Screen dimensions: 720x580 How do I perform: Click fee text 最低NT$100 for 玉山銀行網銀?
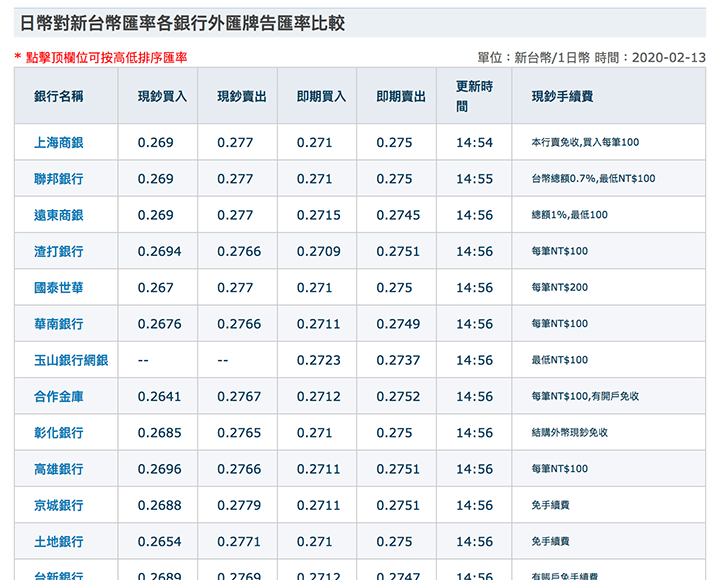click(560, 360)
